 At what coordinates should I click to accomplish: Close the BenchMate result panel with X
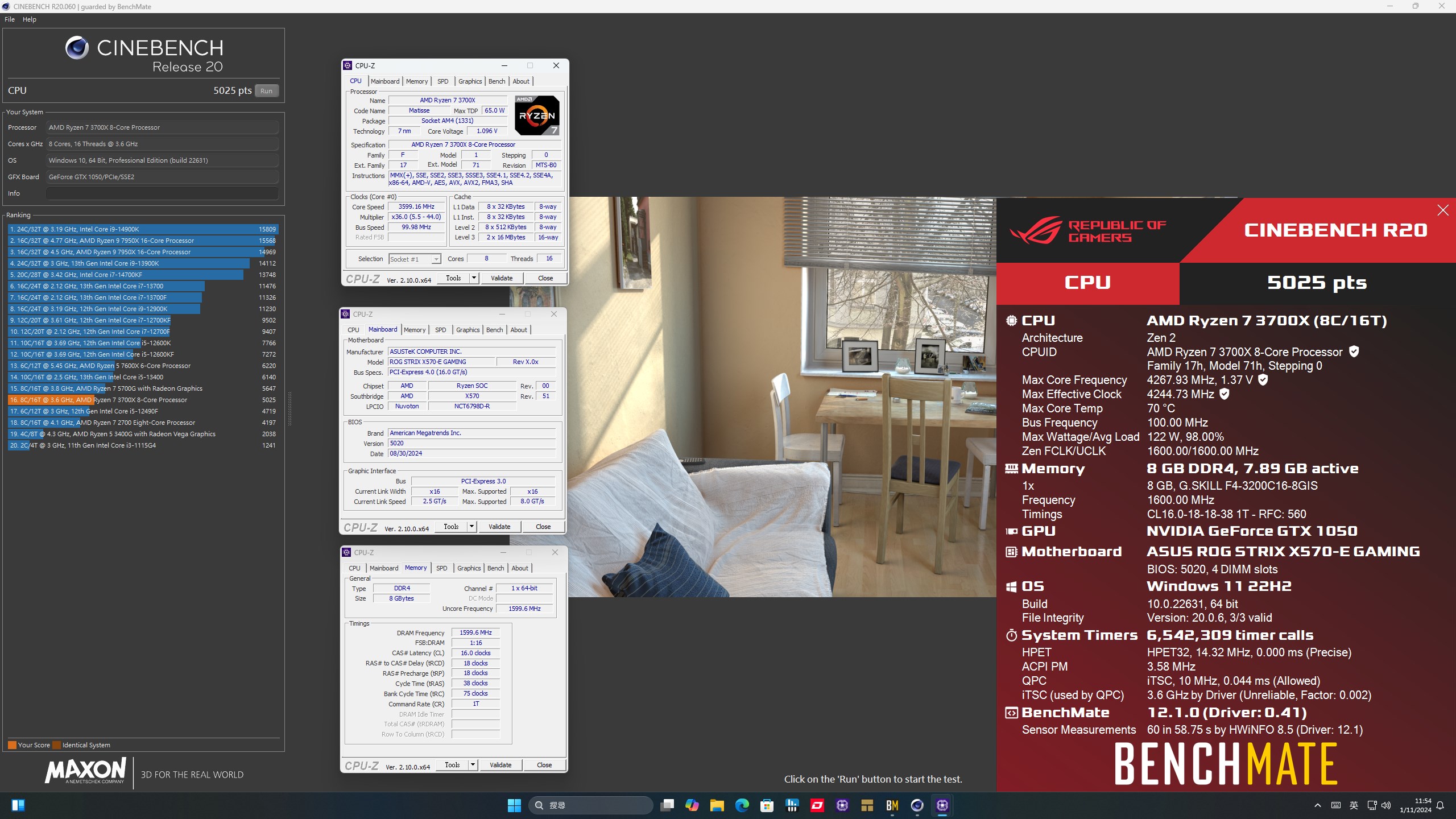pos(1443,210)
